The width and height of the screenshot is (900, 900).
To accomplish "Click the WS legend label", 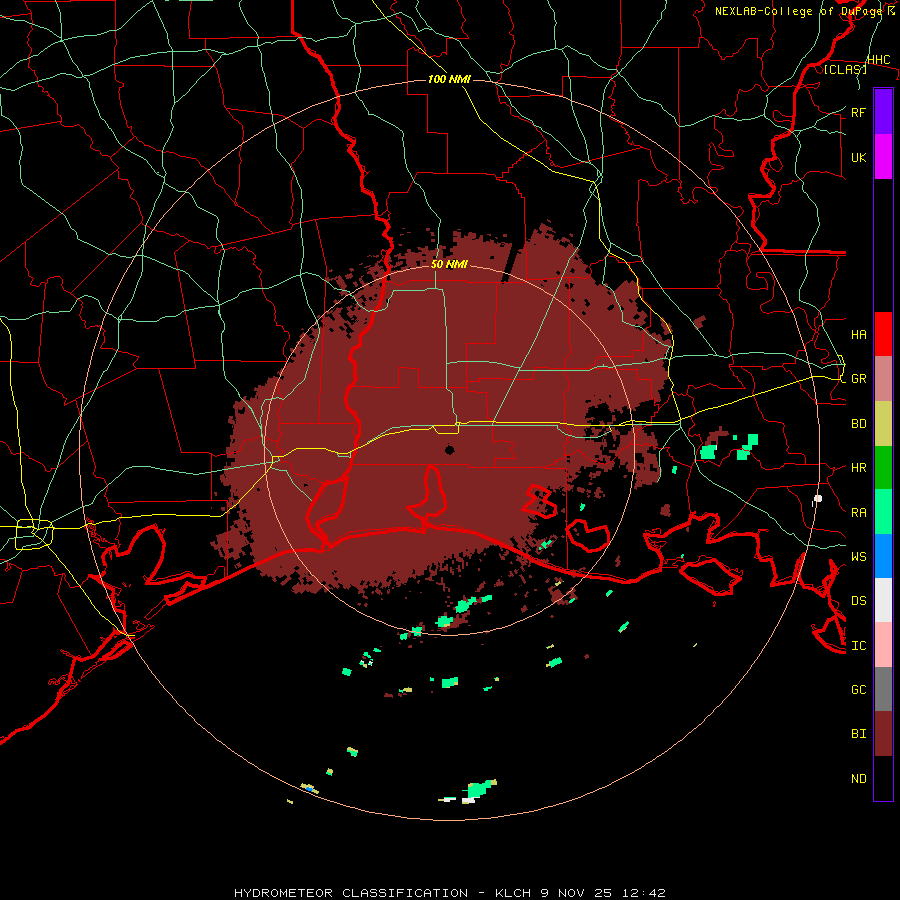I will 859,556.
